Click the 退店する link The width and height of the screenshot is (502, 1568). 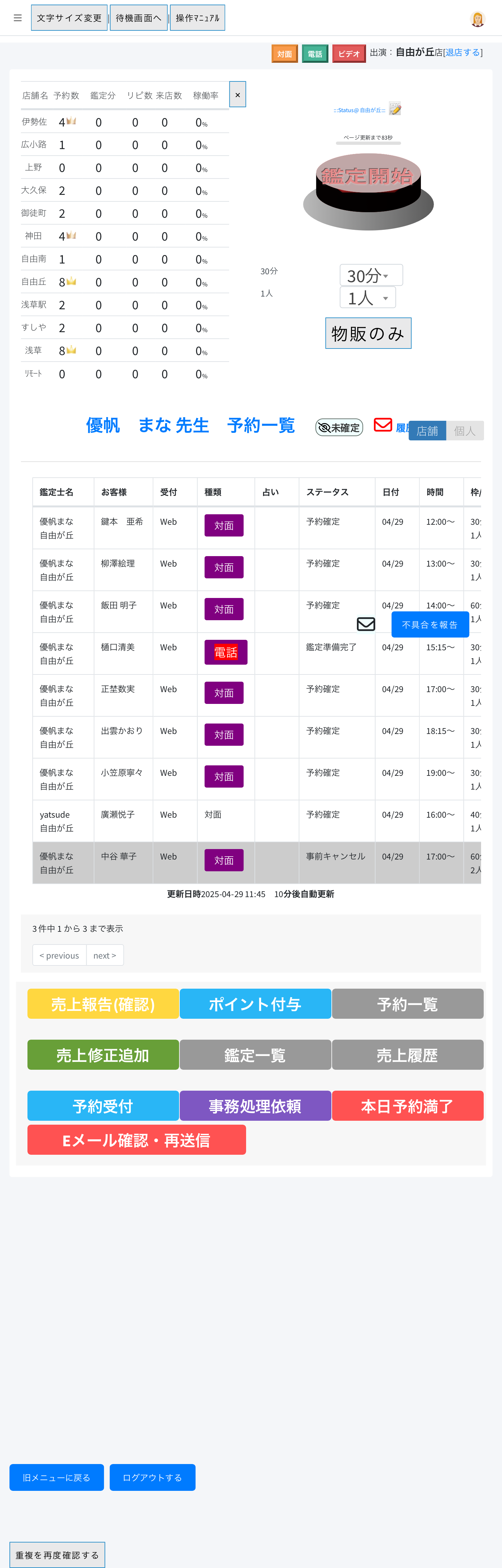point(462,52)
